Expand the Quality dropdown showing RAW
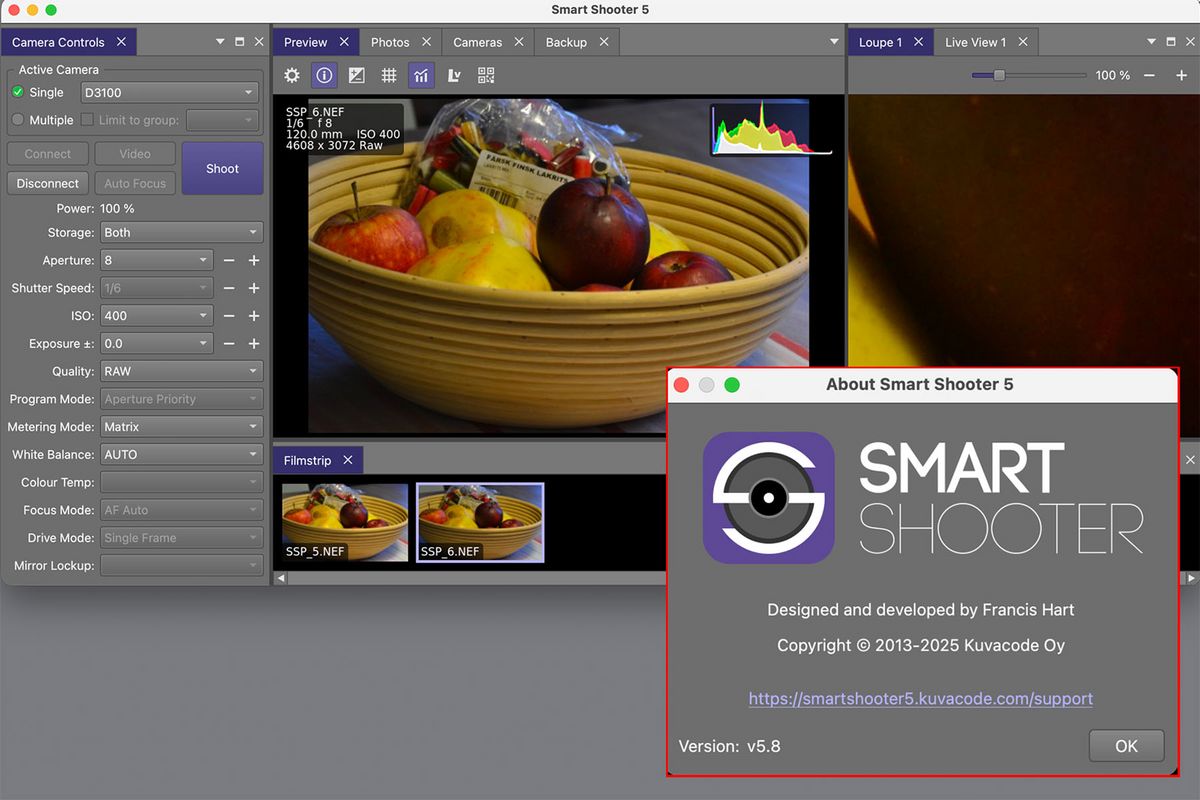The width and height of the screenshot is (1200, 800). click(181, 371)
